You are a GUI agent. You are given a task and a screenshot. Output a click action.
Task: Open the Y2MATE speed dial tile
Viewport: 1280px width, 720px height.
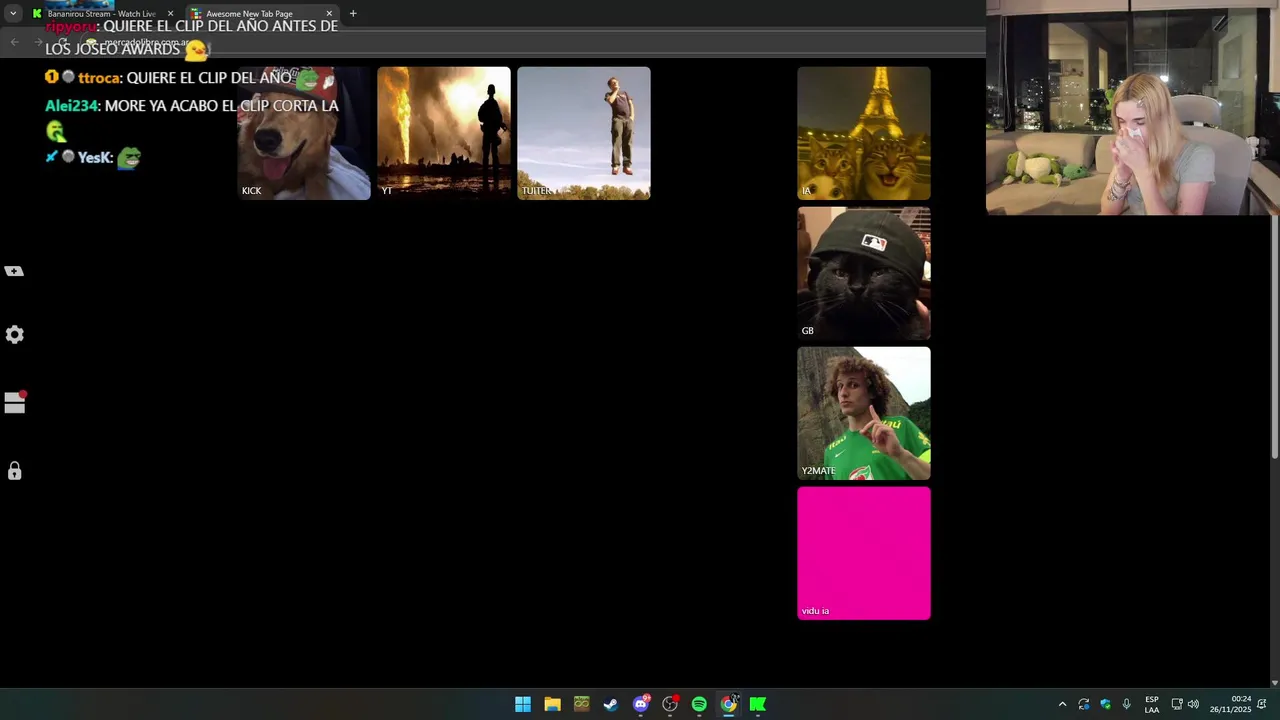(x=864, y=413)
